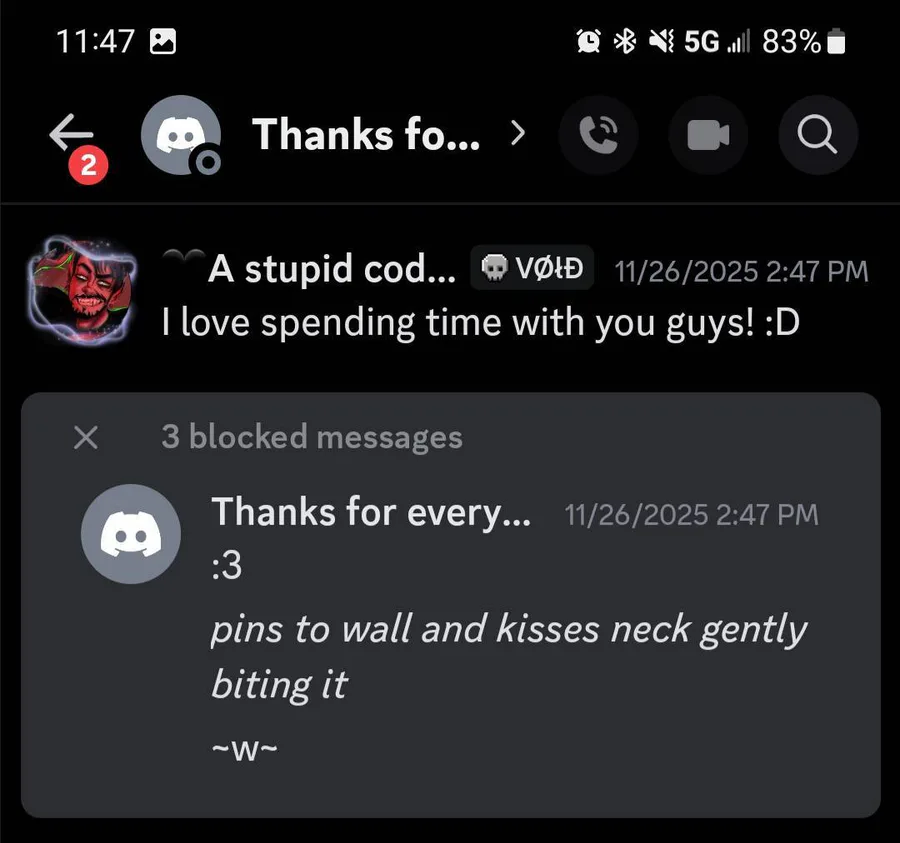This screenshot has height=843, width=900.
Task: Start a video call
Action: tap(708, 135)
